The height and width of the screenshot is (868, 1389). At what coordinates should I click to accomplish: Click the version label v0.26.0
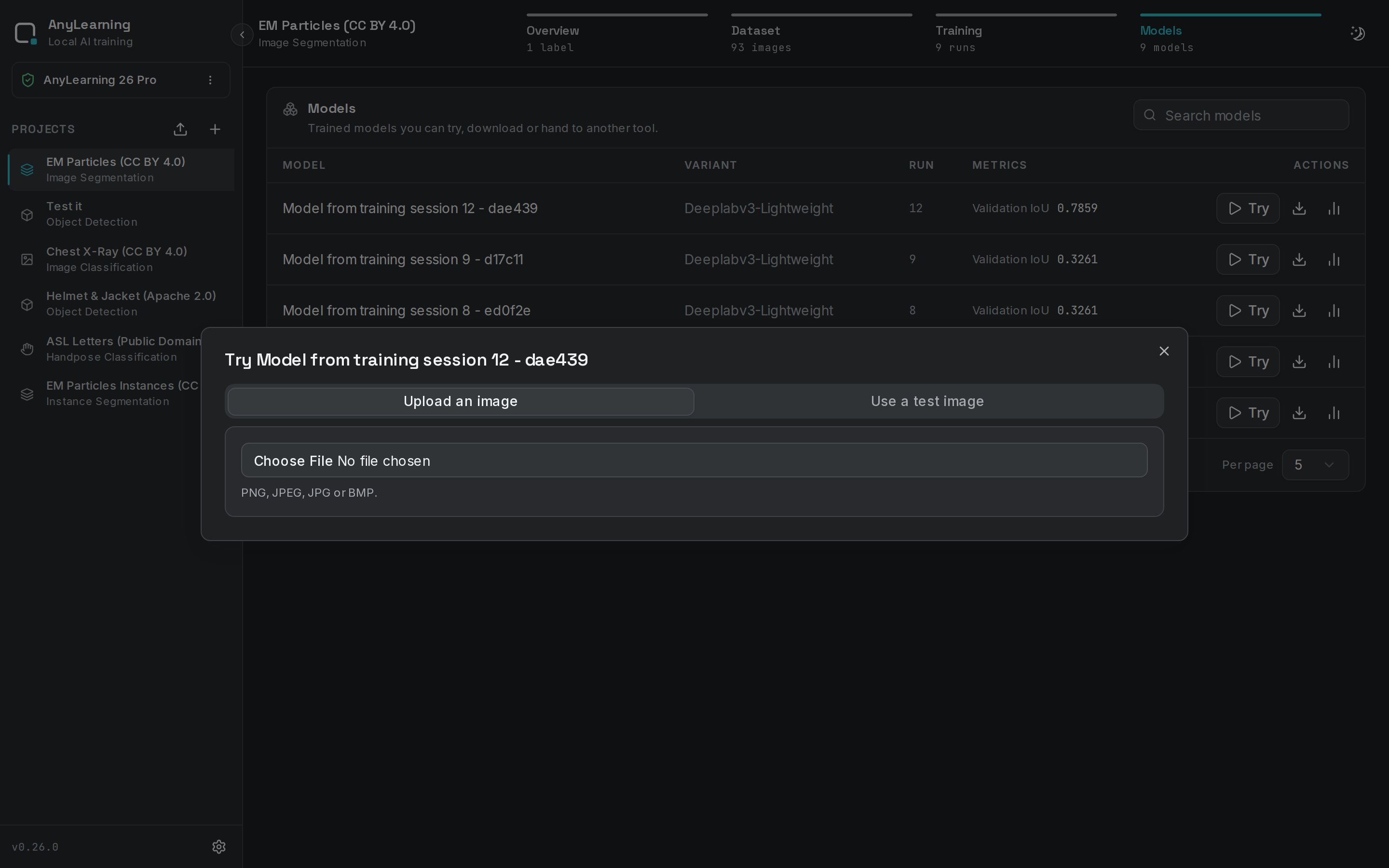[35, 847]
